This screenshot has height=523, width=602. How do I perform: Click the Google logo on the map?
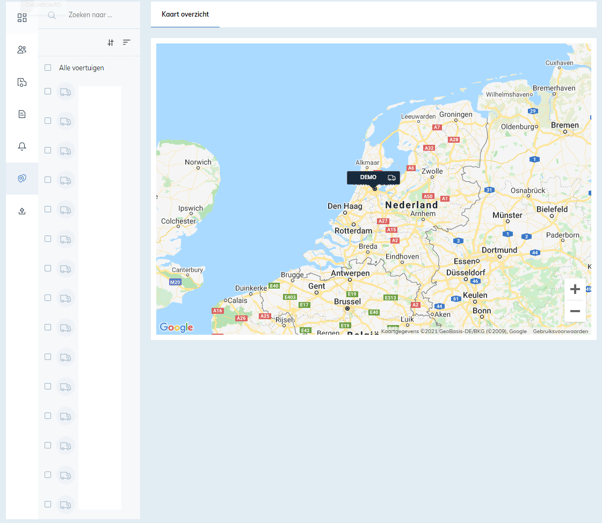(176, 327)
